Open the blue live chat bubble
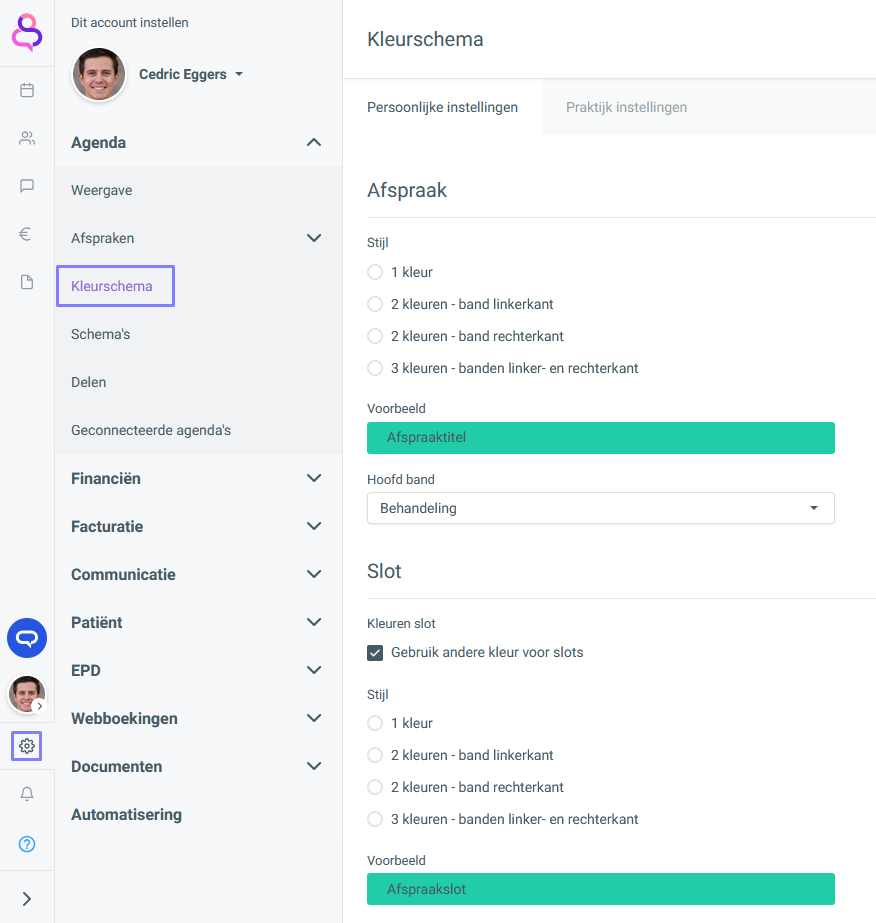This screenshot has height=923, width=876. pyautogui.click(x=27, y=638)
